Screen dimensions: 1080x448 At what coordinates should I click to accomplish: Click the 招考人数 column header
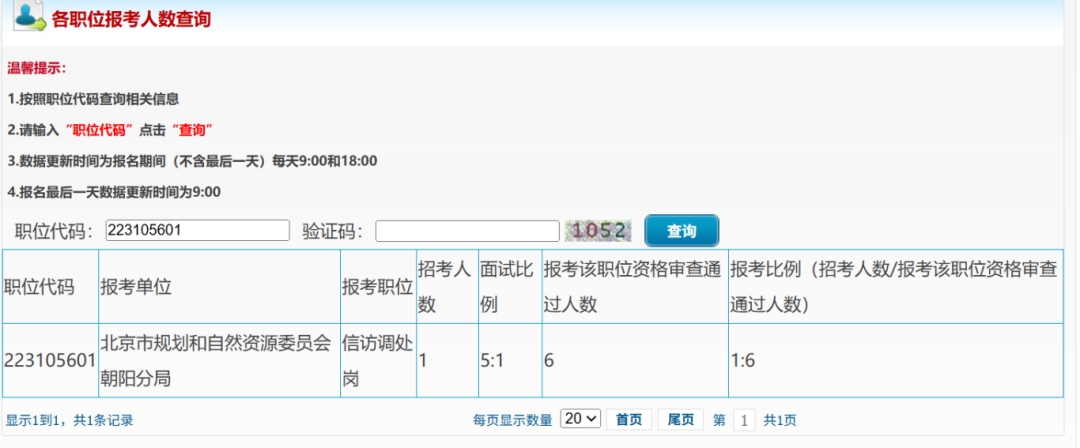443,287
